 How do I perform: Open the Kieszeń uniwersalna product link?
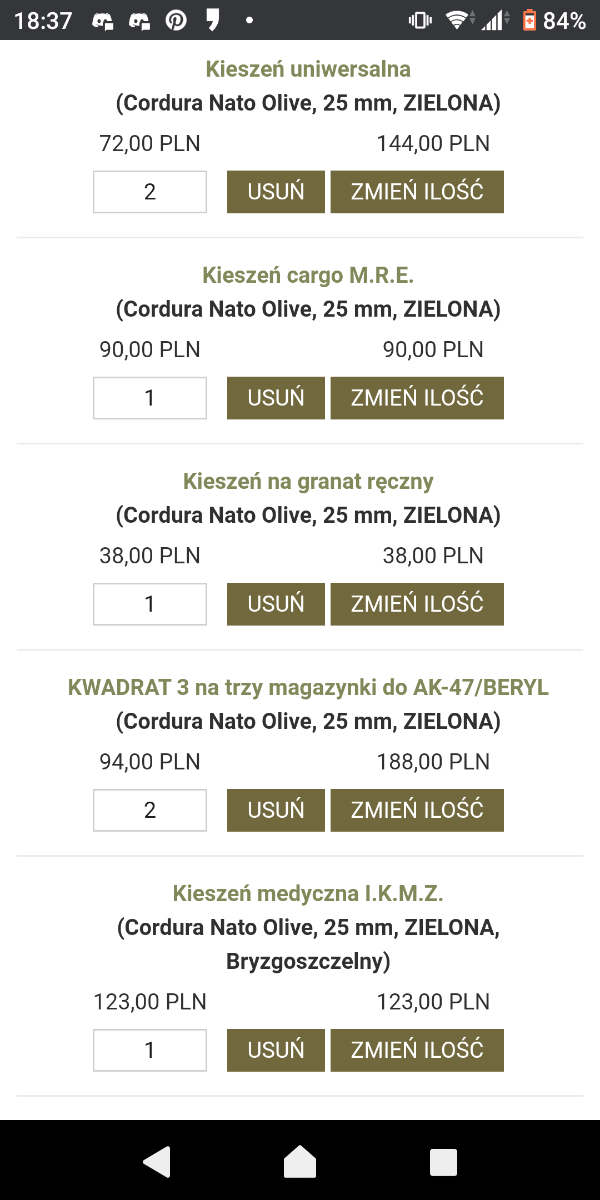point(308,69)
